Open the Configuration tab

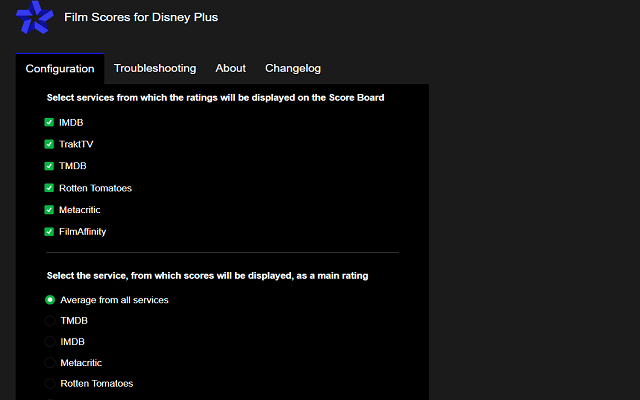pos(60,69)
